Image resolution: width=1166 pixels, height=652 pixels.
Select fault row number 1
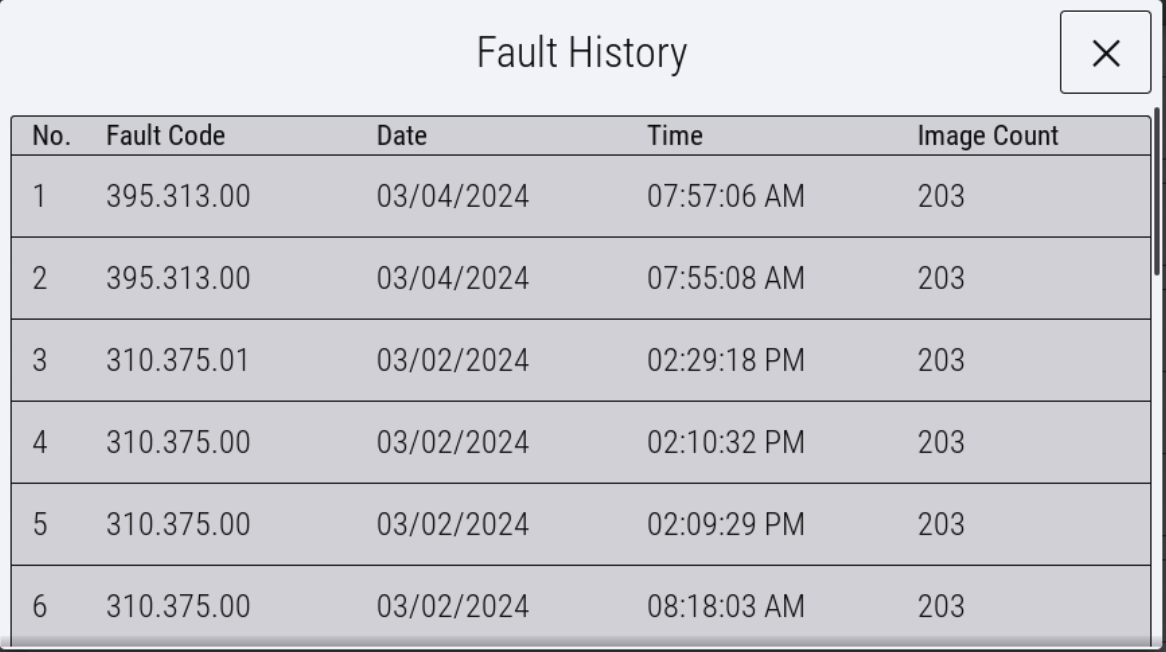[x=580, y=197]
